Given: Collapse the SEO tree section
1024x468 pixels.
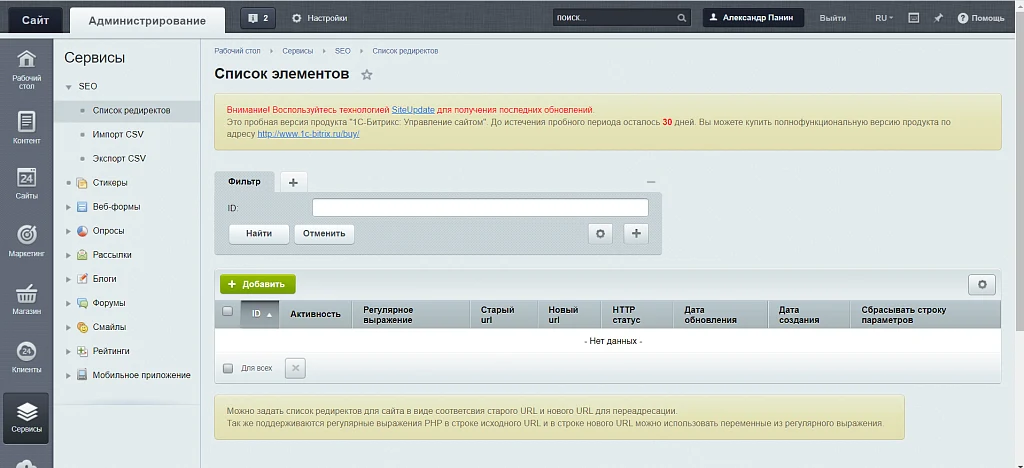Looking at the screenshot, I should (69, 87).
